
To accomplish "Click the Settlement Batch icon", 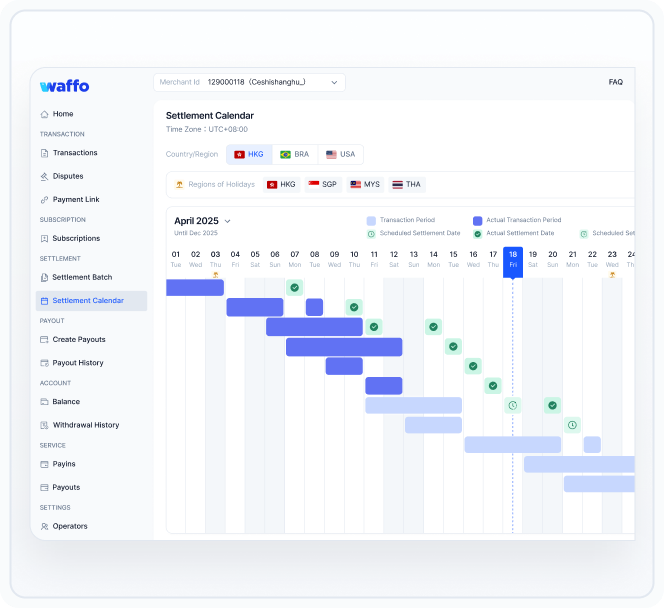I will (x=44, y=277).
